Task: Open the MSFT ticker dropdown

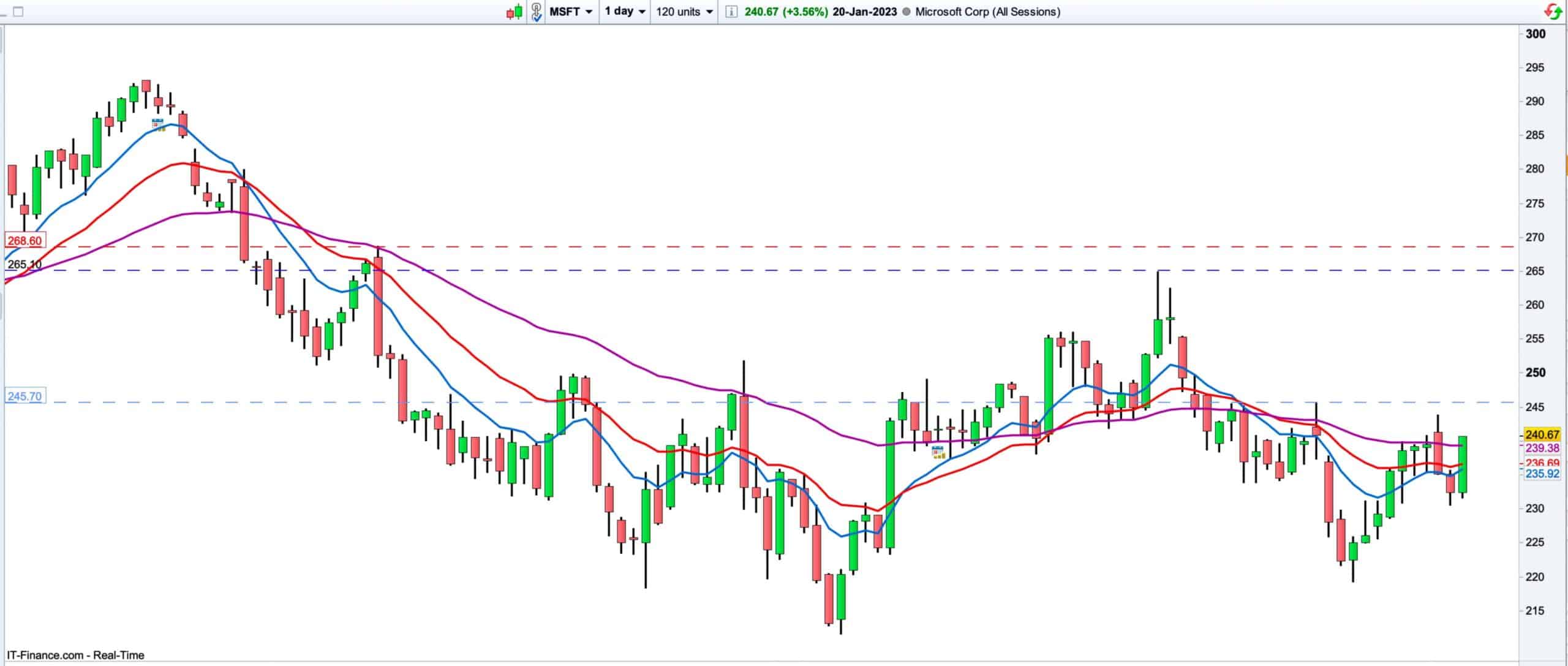Action: 571,12
